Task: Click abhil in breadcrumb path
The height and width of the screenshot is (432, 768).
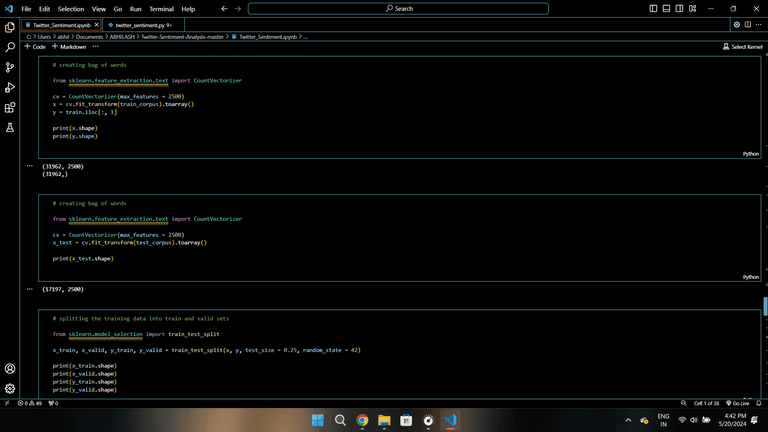Action: pos(63,37)
